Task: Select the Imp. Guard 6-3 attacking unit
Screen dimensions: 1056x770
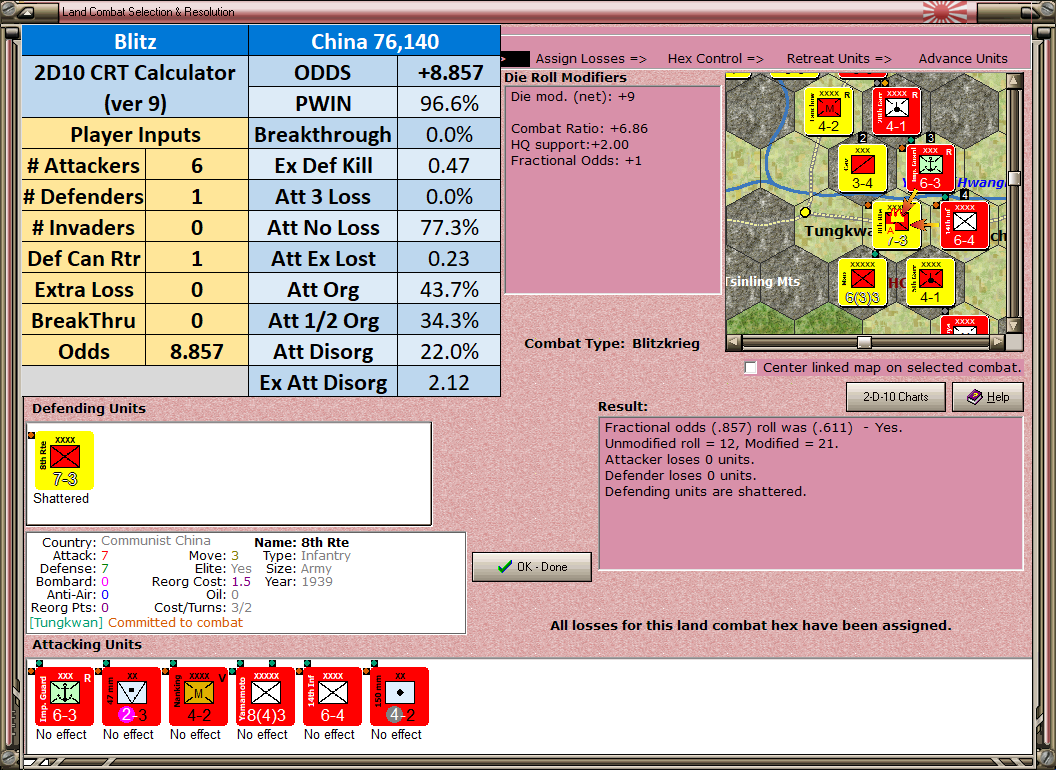Action: 64,697
